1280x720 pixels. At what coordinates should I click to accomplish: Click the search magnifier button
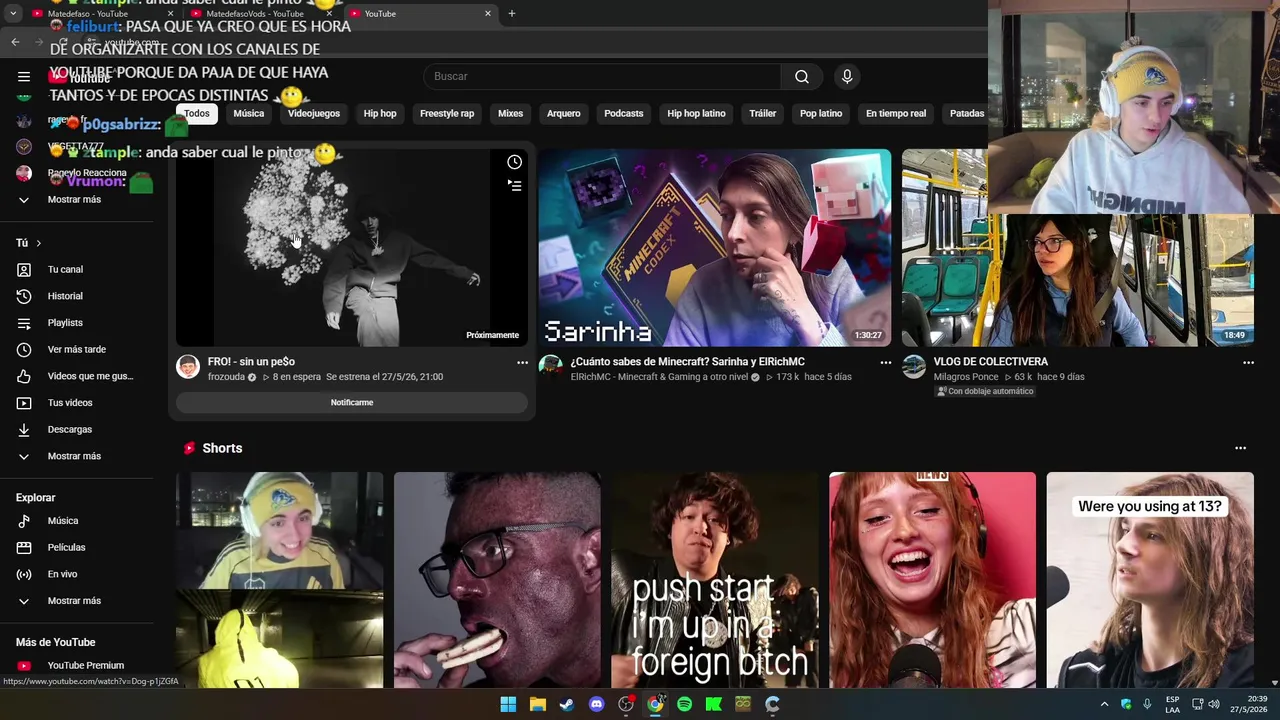click(802, 76)
